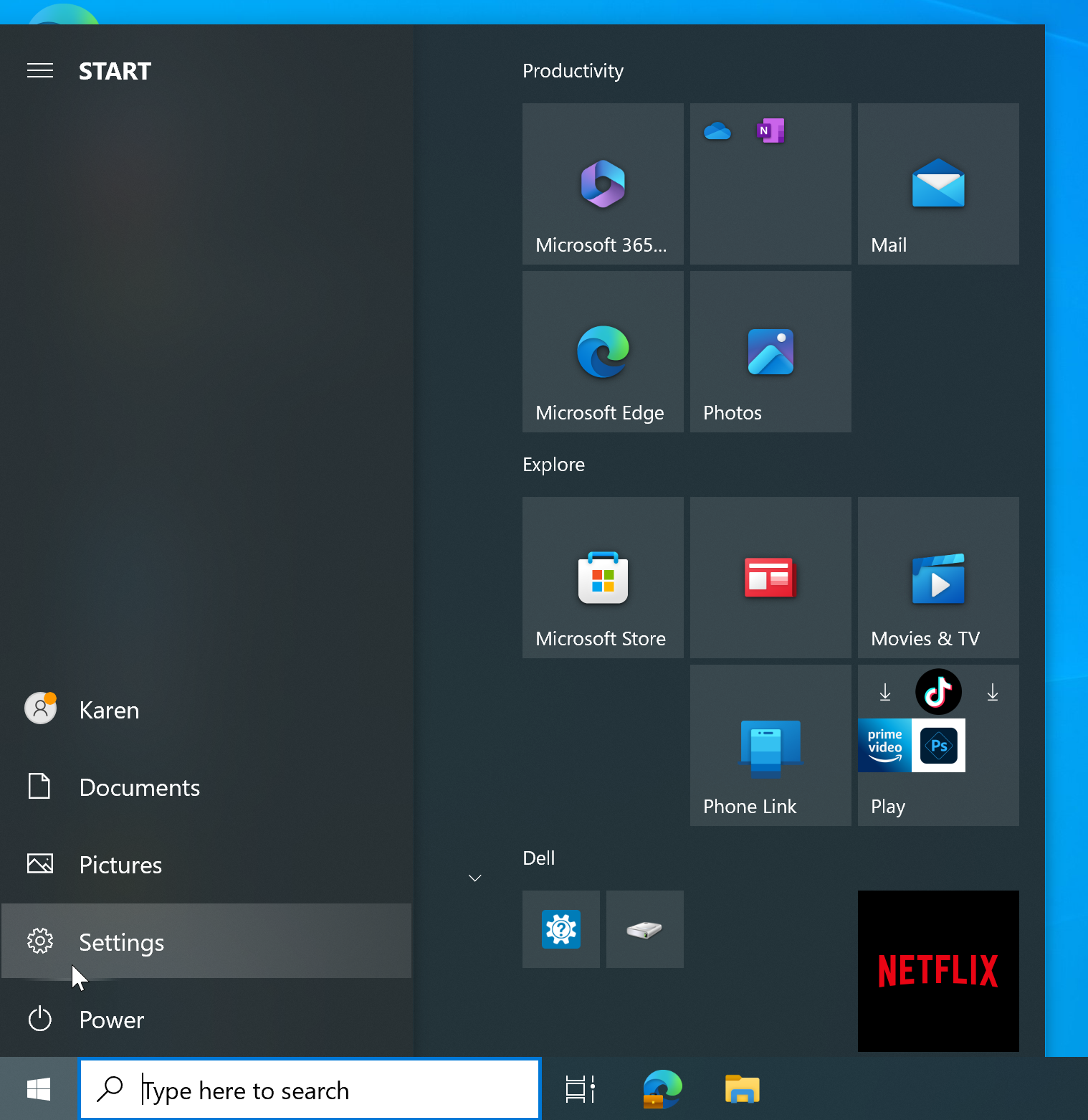Image resolution: width=1088 pixels, height=1120 pixels.
Task: Click the taskbar search box
Action: coord(310,1090)
